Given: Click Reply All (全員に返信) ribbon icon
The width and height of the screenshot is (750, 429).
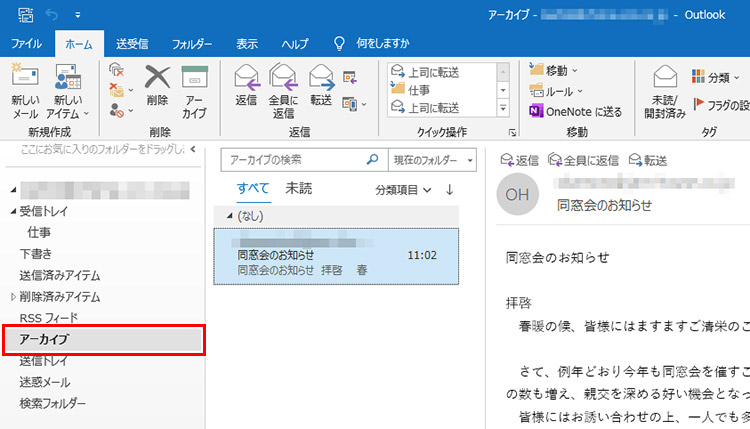Looking at the screenshot, I should (x=283, y=79).
